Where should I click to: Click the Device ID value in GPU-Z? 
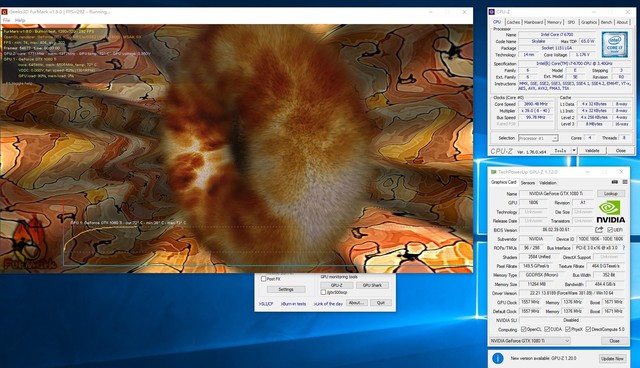click(601, 239)
